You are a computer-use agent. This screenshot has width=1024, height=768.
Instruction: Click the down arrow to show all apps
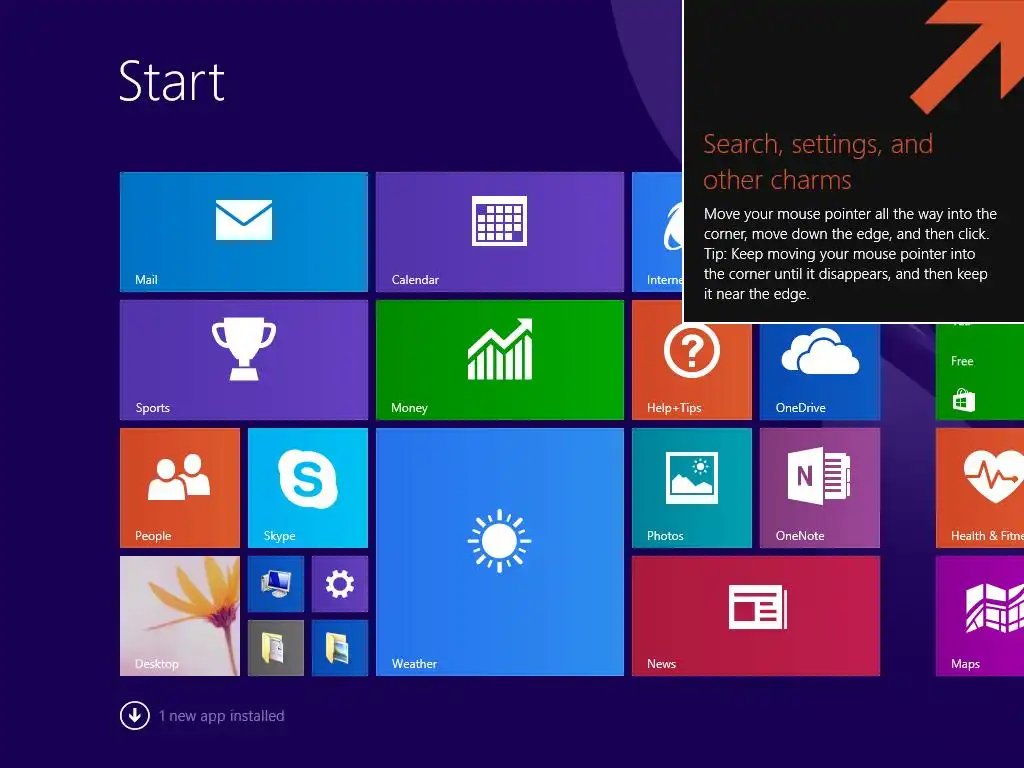point(135,715)
